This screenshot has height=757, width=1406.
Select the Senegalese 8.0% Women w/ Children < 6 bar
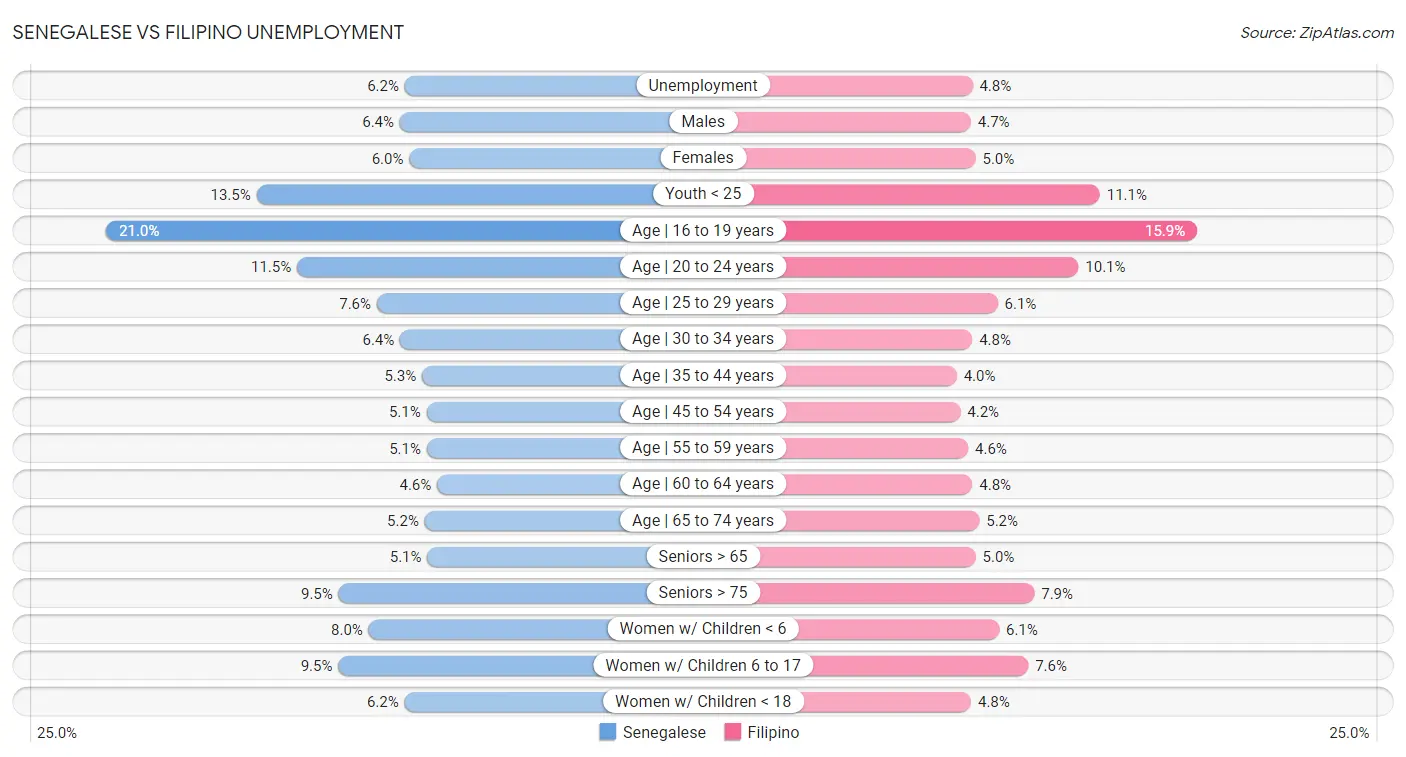[x=488, y=629]
